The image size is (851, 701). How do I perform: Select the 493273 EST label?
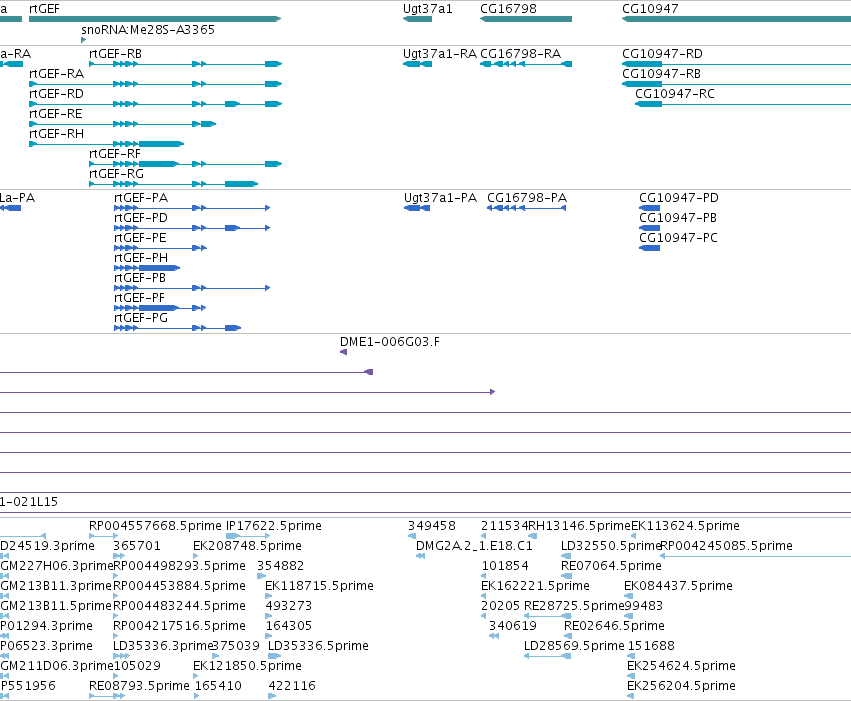click(x=289, y=606)
